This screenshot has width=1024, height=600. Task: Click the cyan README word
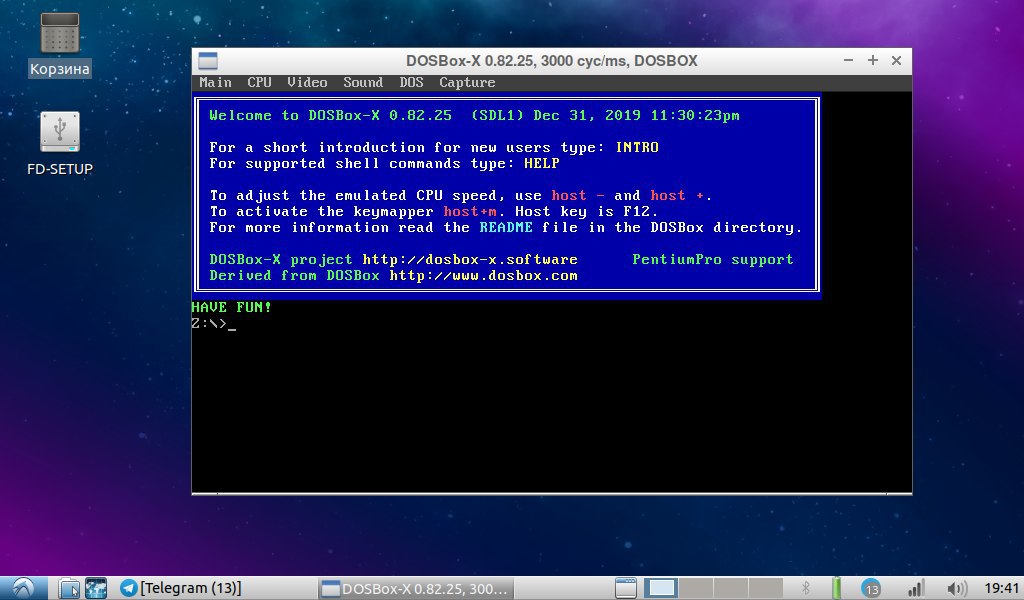[x=506, y=227]
